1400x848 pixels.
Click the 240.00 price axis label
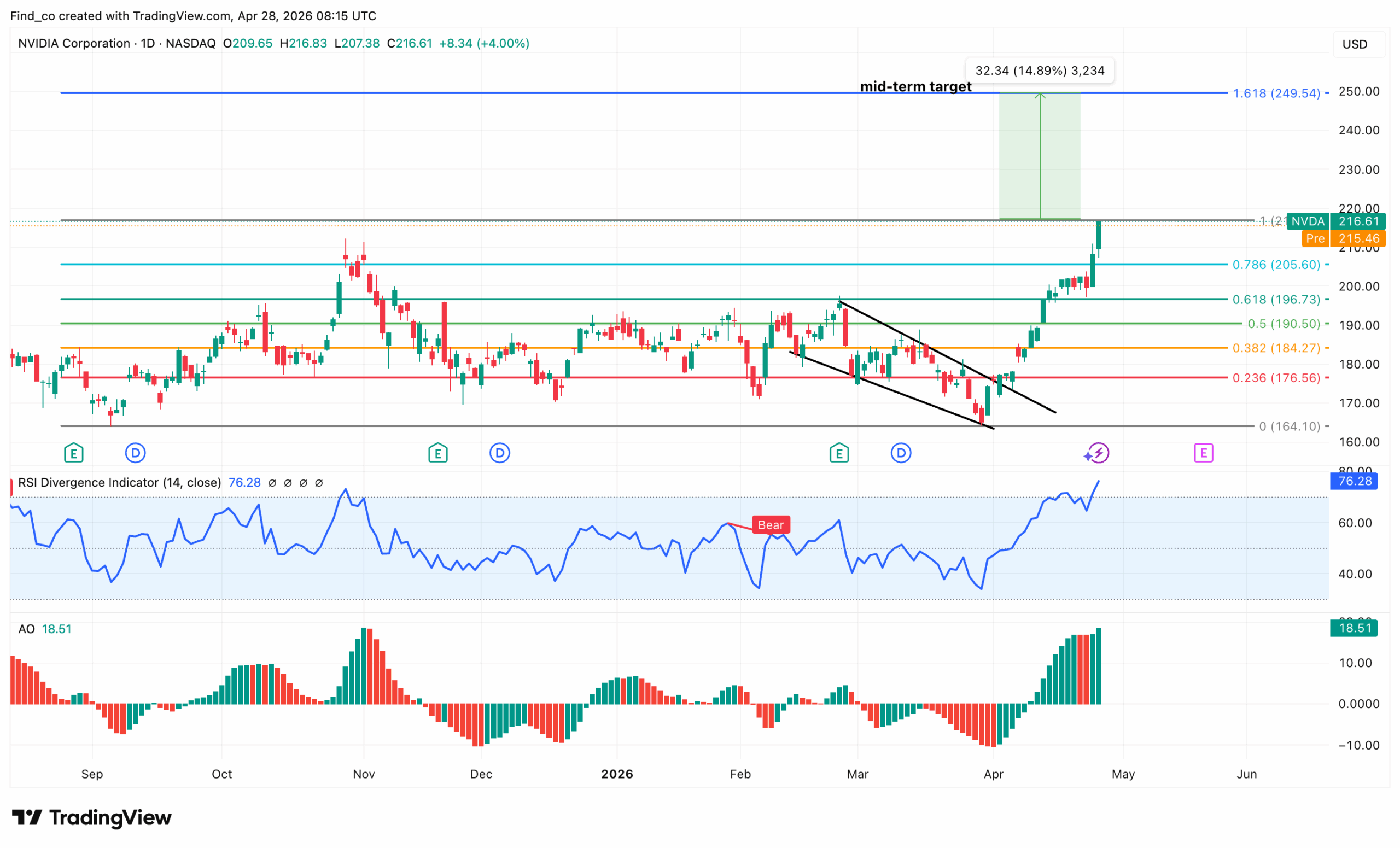pyautogui.click(x=1358, y=130)
